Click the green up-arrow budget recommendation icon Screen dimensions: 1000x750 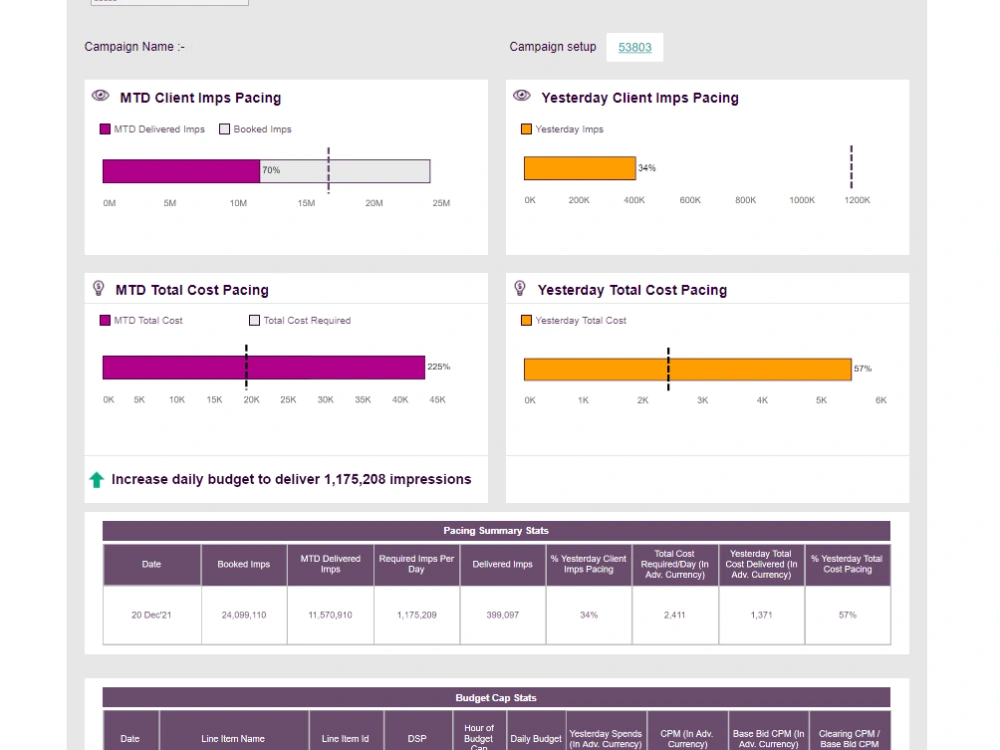[97, 479]
